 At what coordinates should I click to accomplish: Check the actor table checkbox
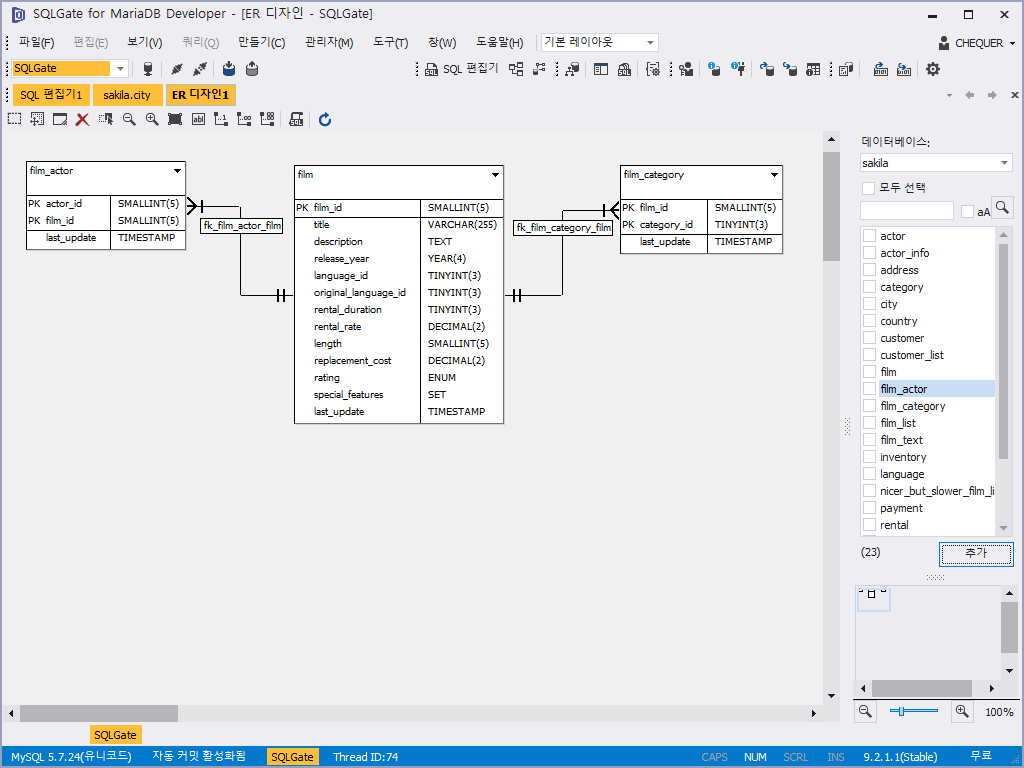click(x=869, y=236)
